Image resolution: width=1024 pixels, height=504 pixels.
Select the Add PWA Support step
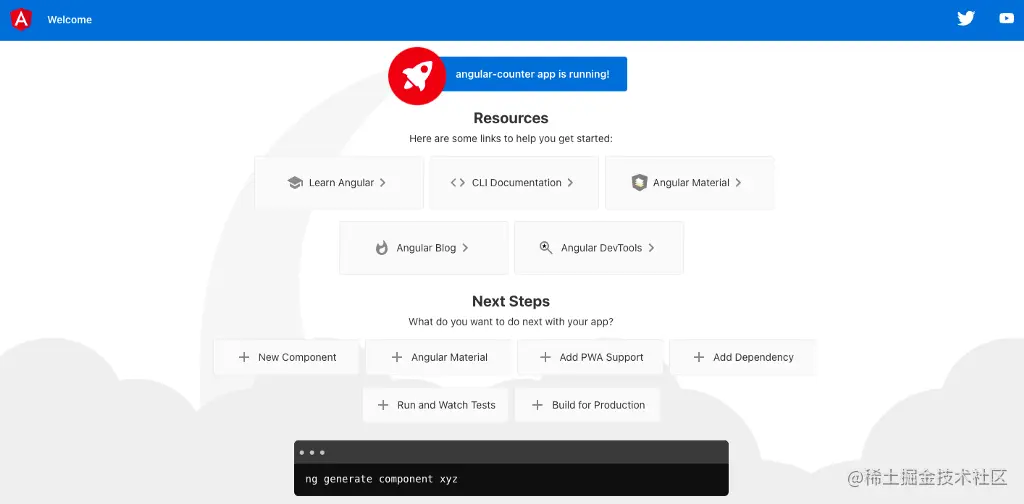(590, 357)
